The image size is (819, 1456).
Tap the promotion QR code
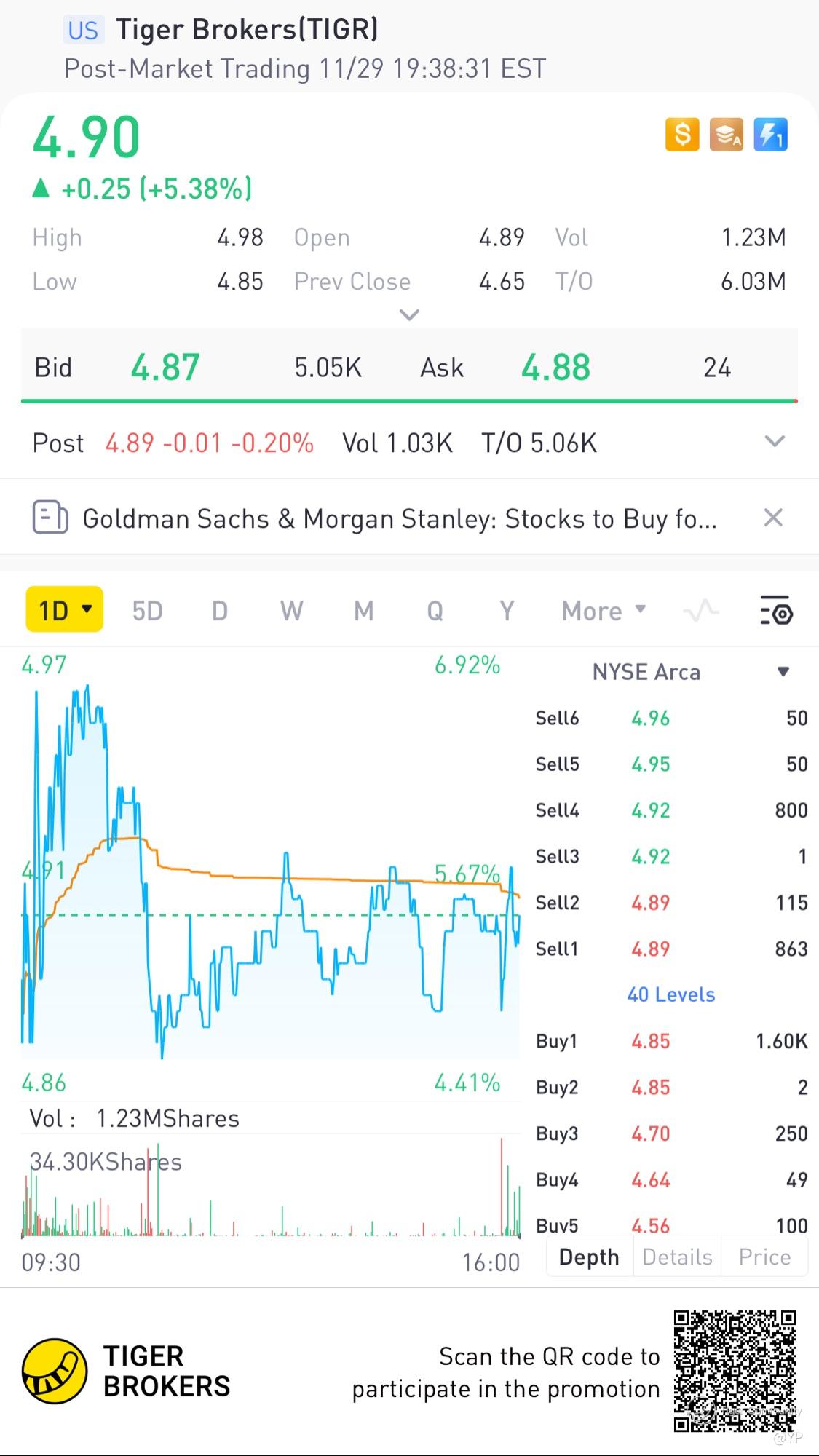coord(735,1371)
